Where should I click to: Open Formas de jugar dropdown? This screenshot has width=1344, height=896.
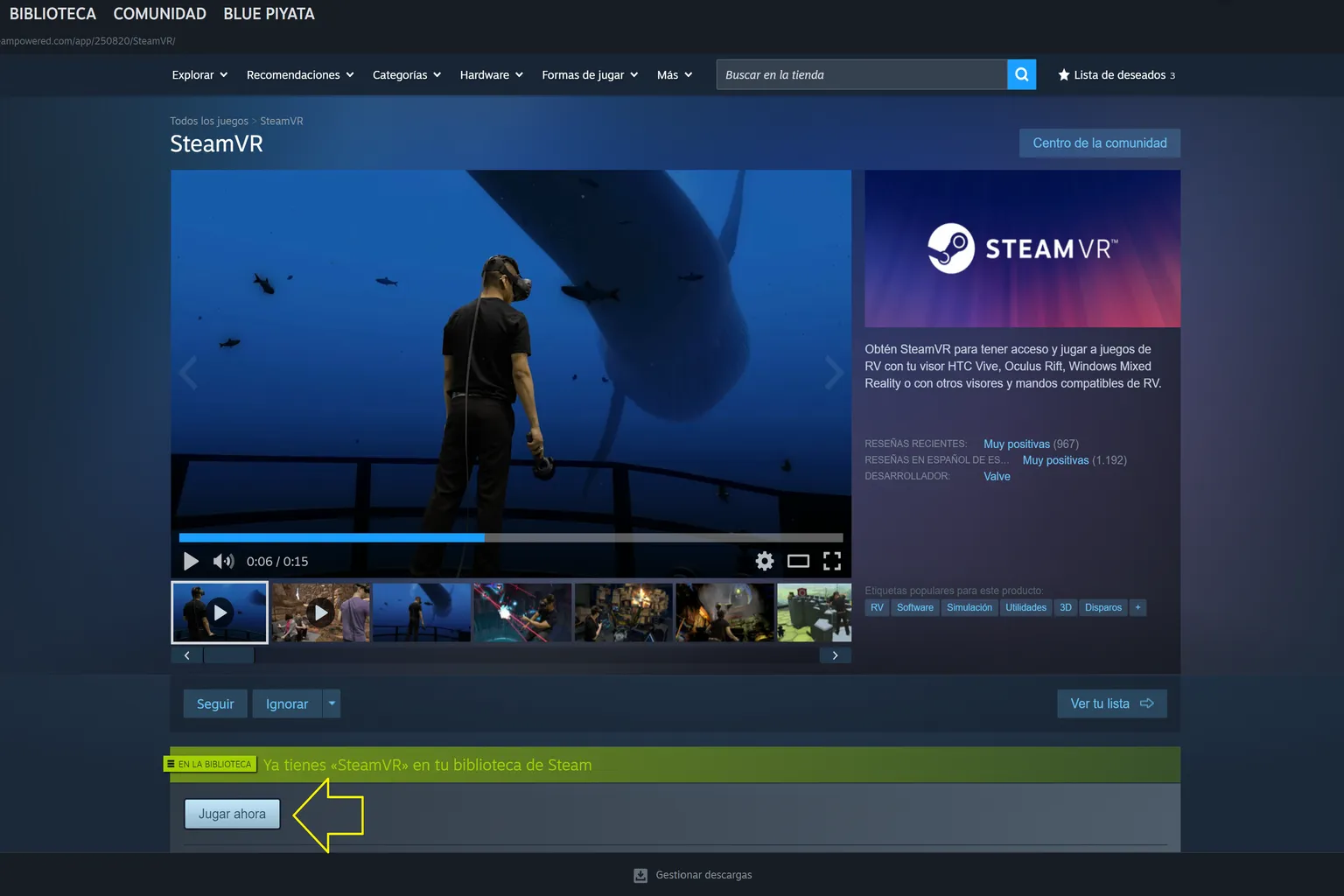coord(590,74)
